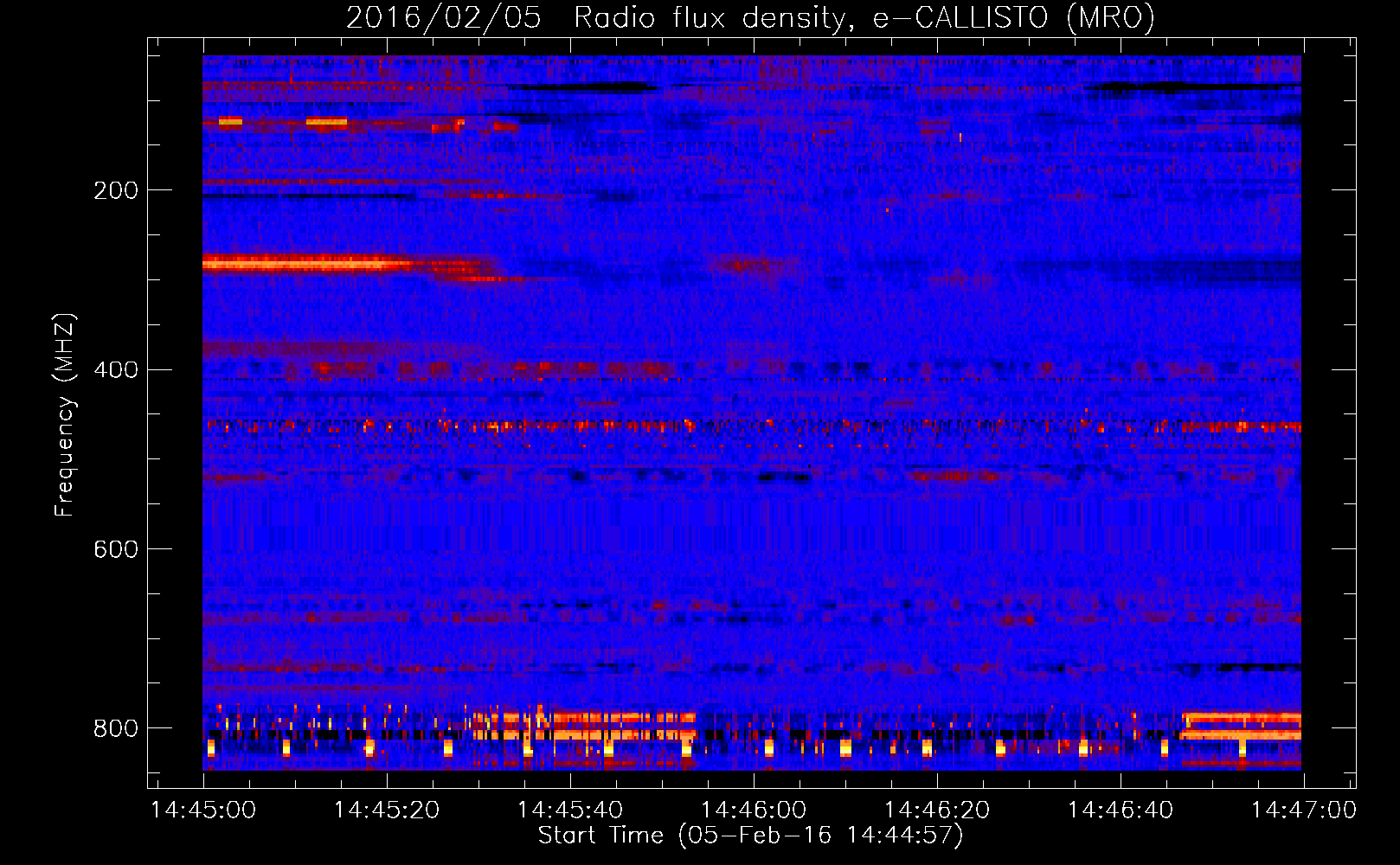The image size is (1400, 865).
Task: Click the 14:46:20 time tick label
Action: (x=937, y=811)
